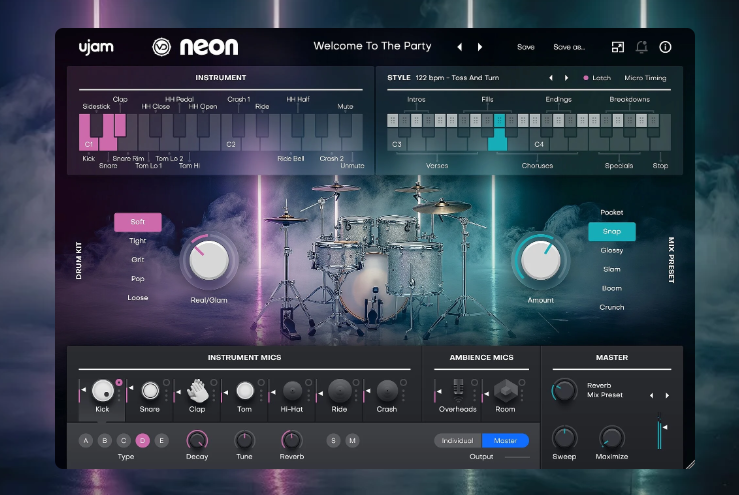Select the Kick drum mic icon
This screenshot has height=495, width=739.
pos(103,390)
